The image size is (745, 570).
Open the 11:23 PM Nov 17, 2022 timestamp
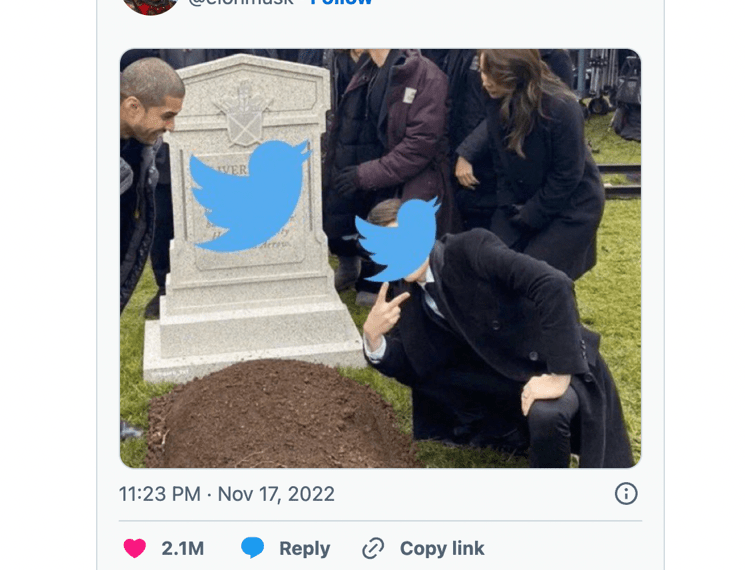[227, 494]
